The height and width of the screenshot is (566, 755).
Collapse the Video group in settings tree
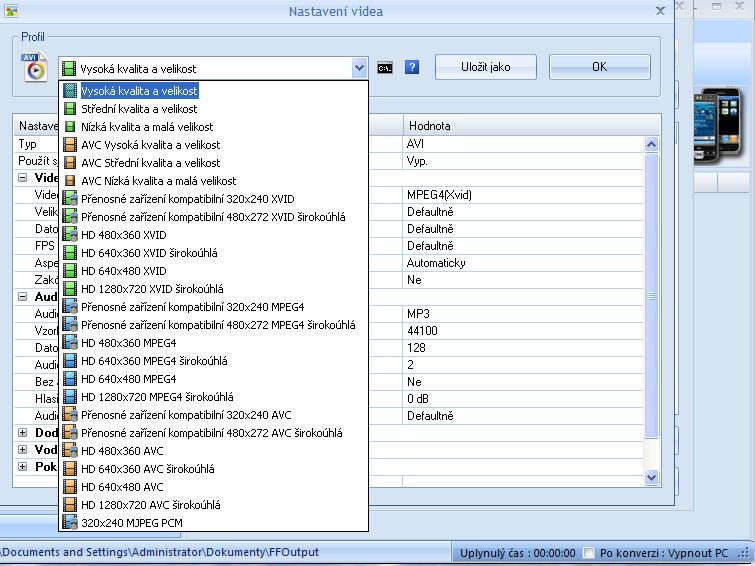click(x=23, y=178)
